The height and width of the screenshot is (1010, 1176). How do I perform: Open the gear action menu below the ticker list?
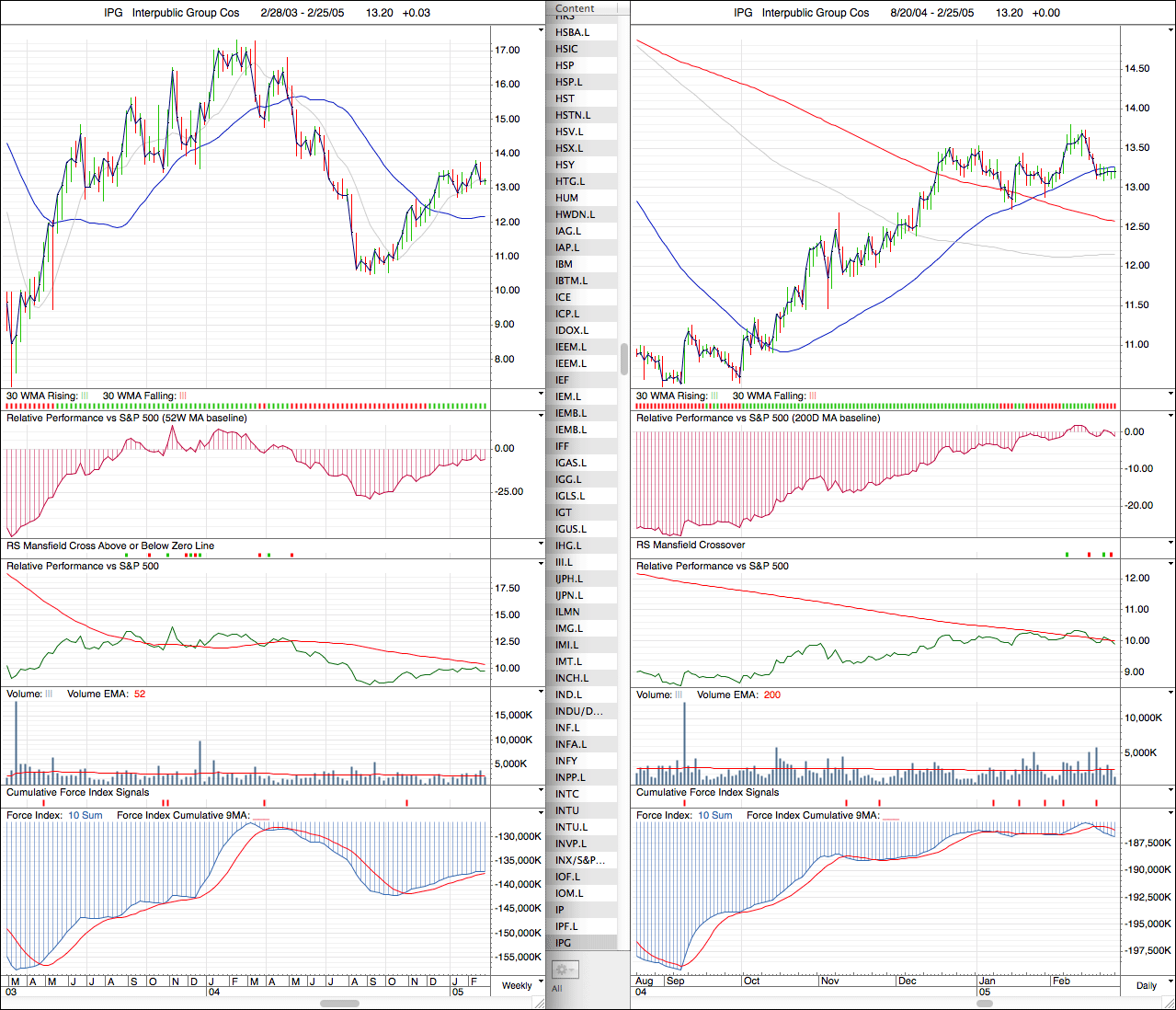point(564,970)
